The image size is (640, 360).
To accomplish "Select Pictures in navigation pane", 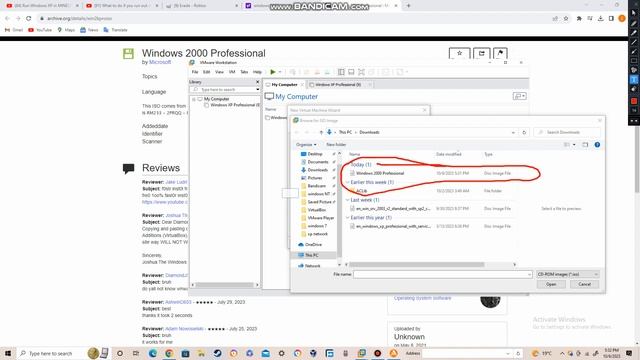I will (315, 178).
